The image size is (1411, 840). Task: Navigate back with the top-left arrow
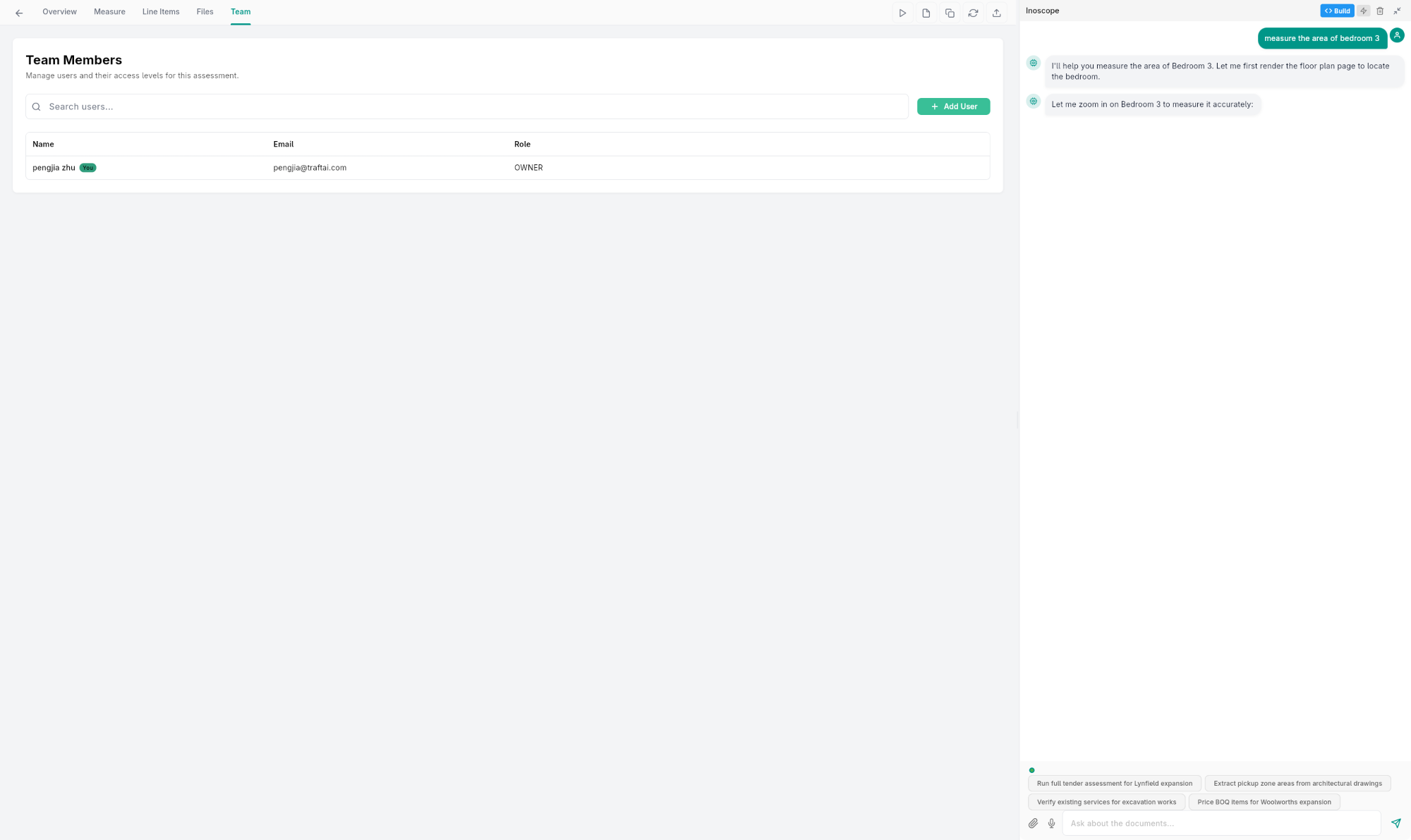click(18, 12)
